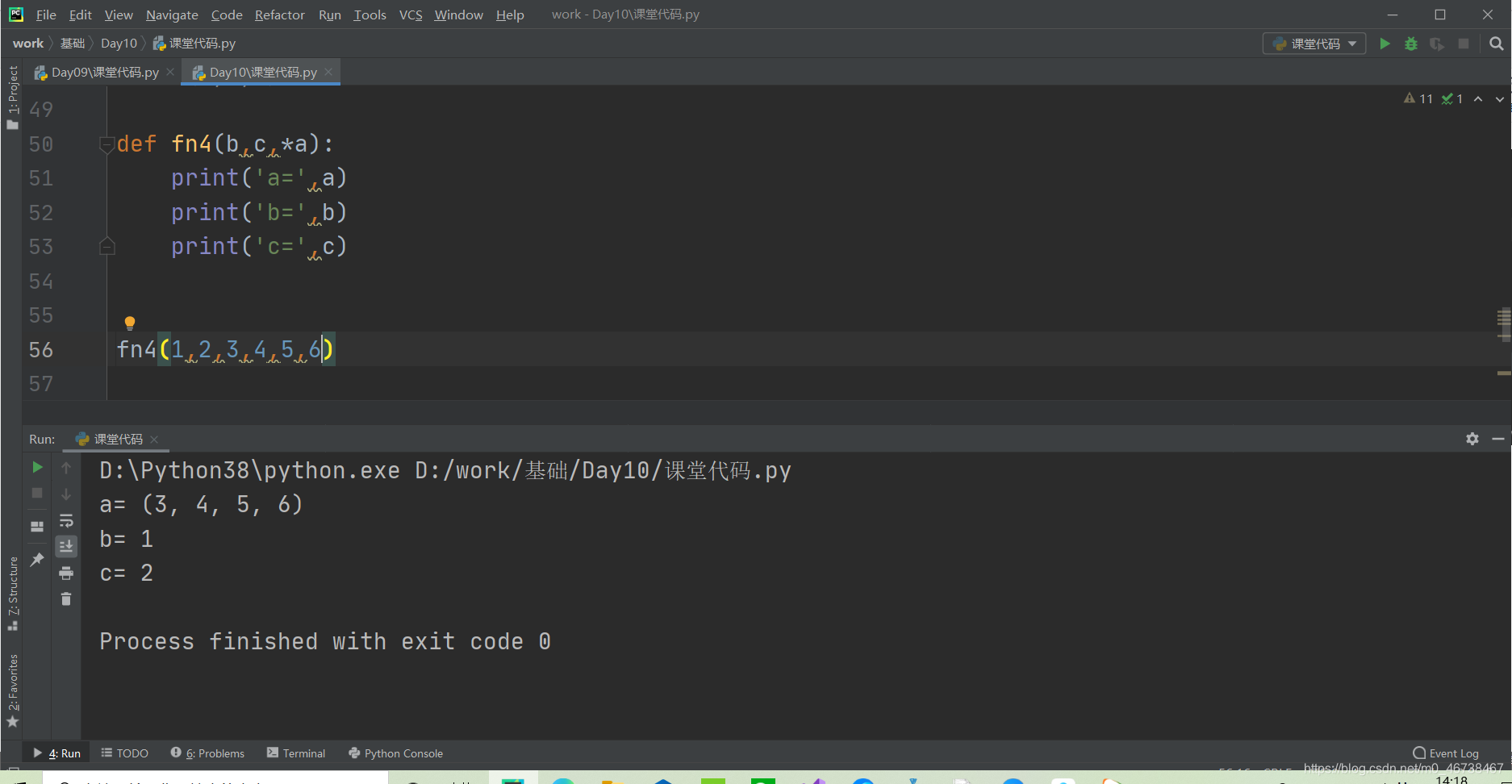The width and height of the screenshot is (1512, 784).
Task: Open the Tools menu
Action: pyautogui.click(x=370, y=15)
